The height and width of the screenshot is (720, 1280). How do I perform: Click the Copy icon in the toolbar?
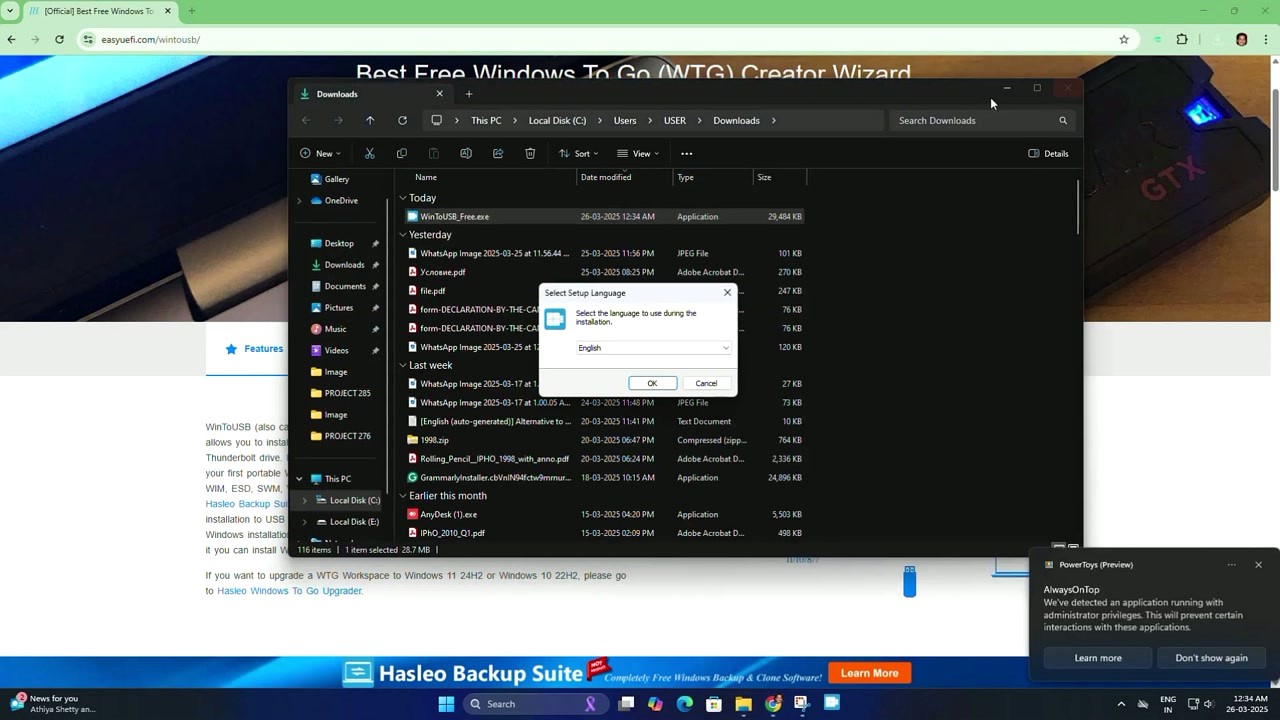point(401,153)
